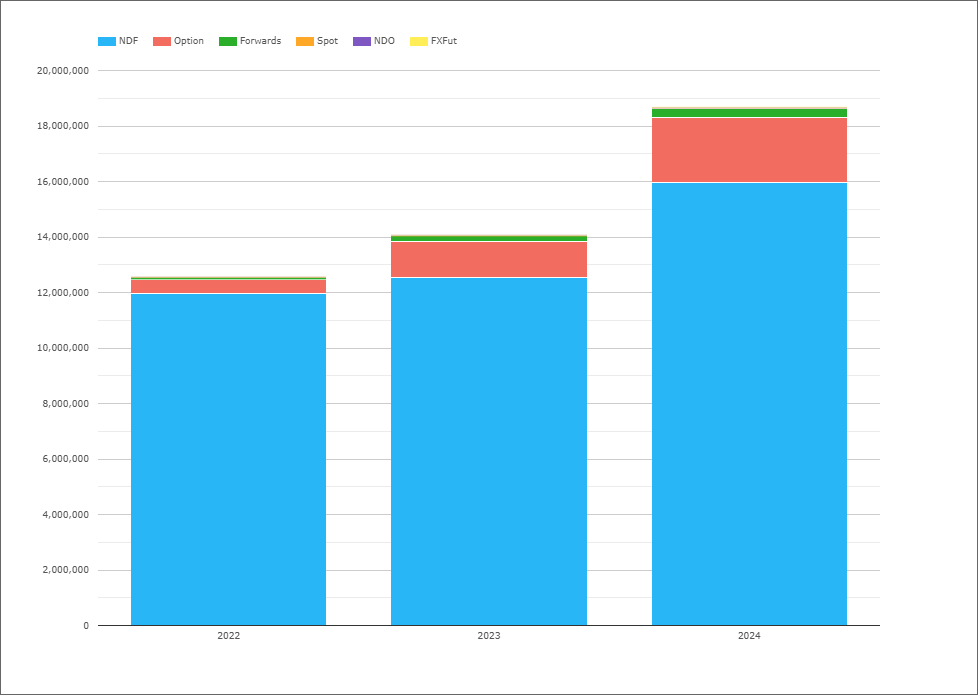The image size is (978, 695).
Task: Click the orange Spot legend swatch
Action: click(305, 41)
